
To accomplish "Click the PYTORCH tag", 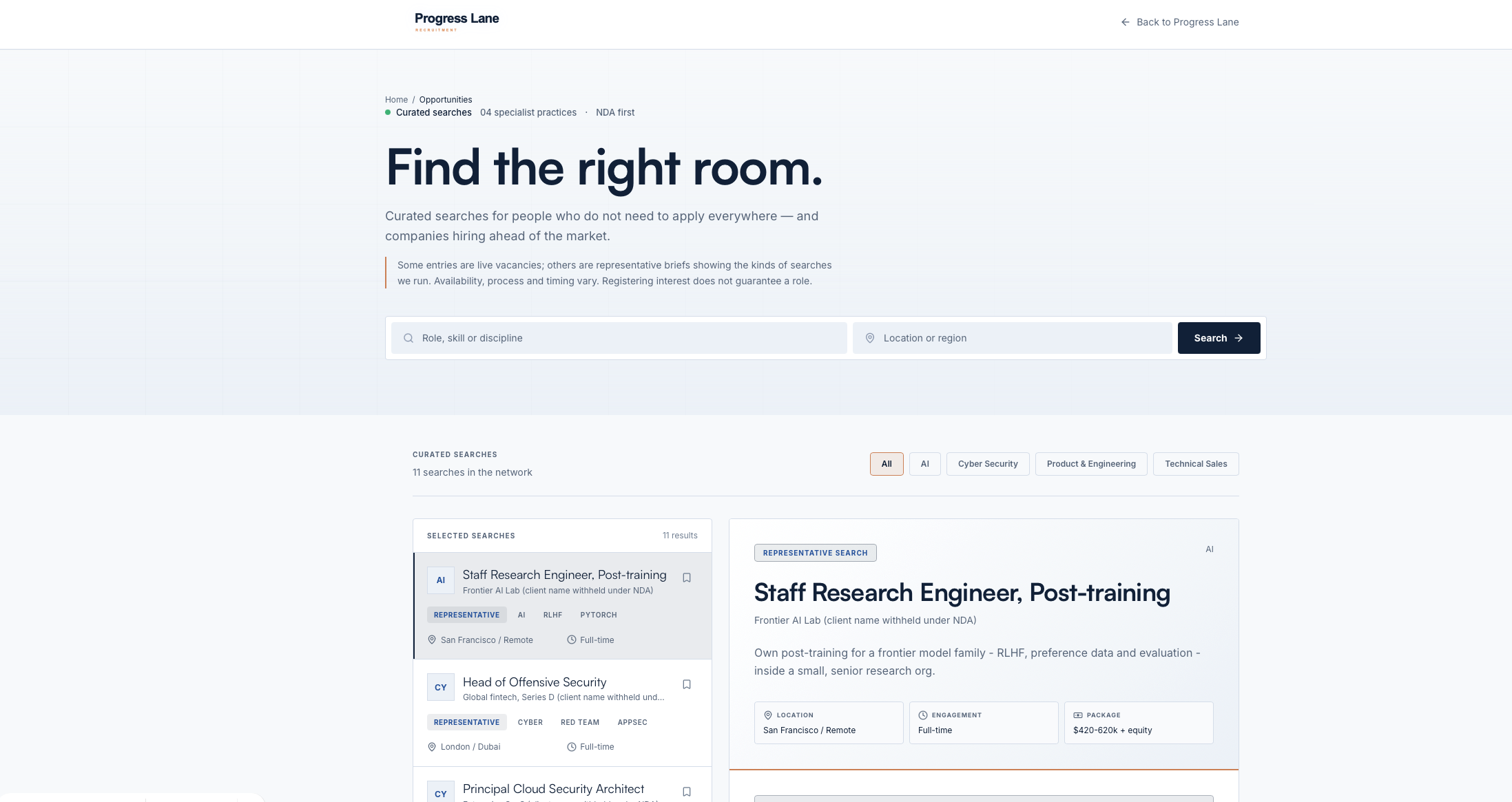I will click(x=599, y=615).
